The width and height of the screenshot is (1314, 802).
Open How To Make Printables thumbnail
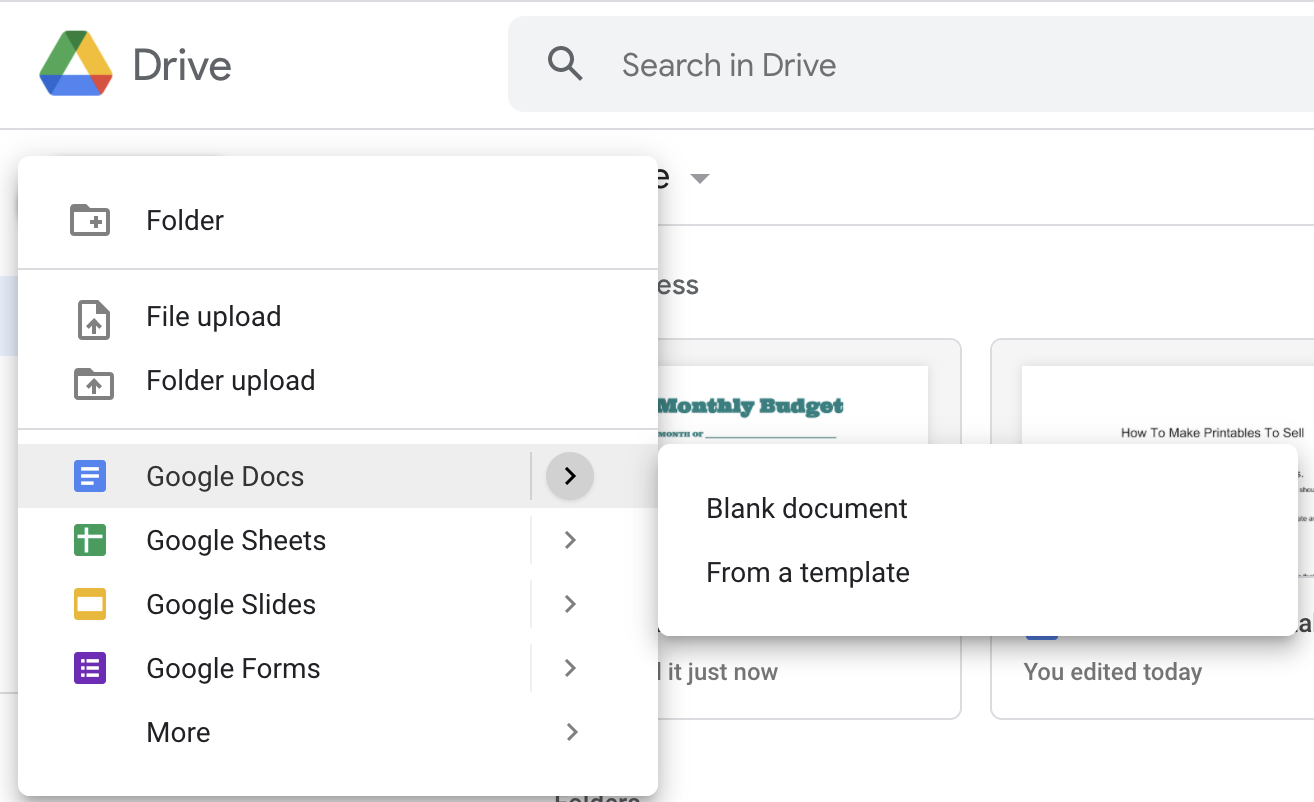tap(1168, 404)
